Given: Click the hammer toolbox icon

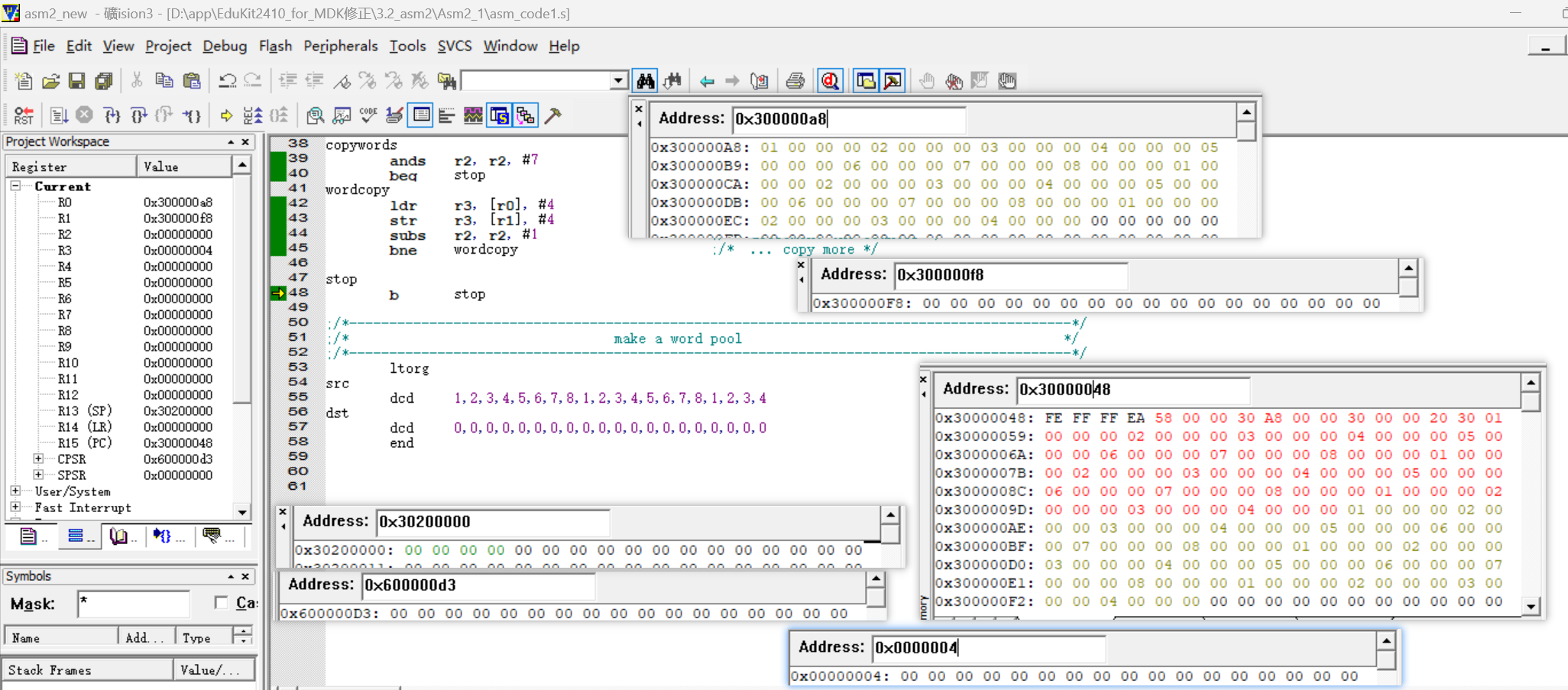Looking at the screenshot, I should [553, 115].
